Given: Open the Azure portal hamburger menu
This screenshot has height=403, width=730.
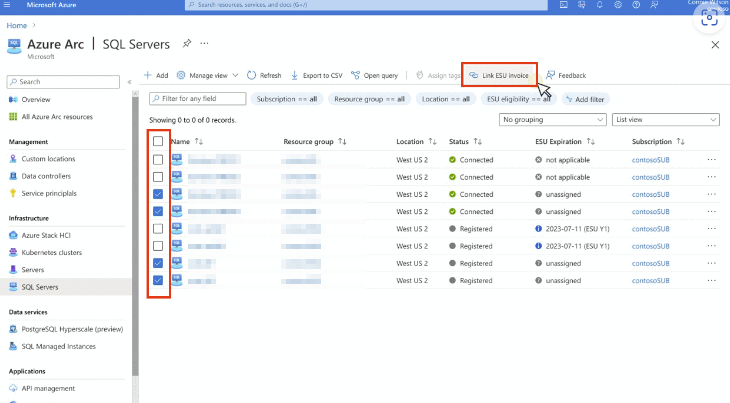Looking at the screenshot, I should pos(7,5).
